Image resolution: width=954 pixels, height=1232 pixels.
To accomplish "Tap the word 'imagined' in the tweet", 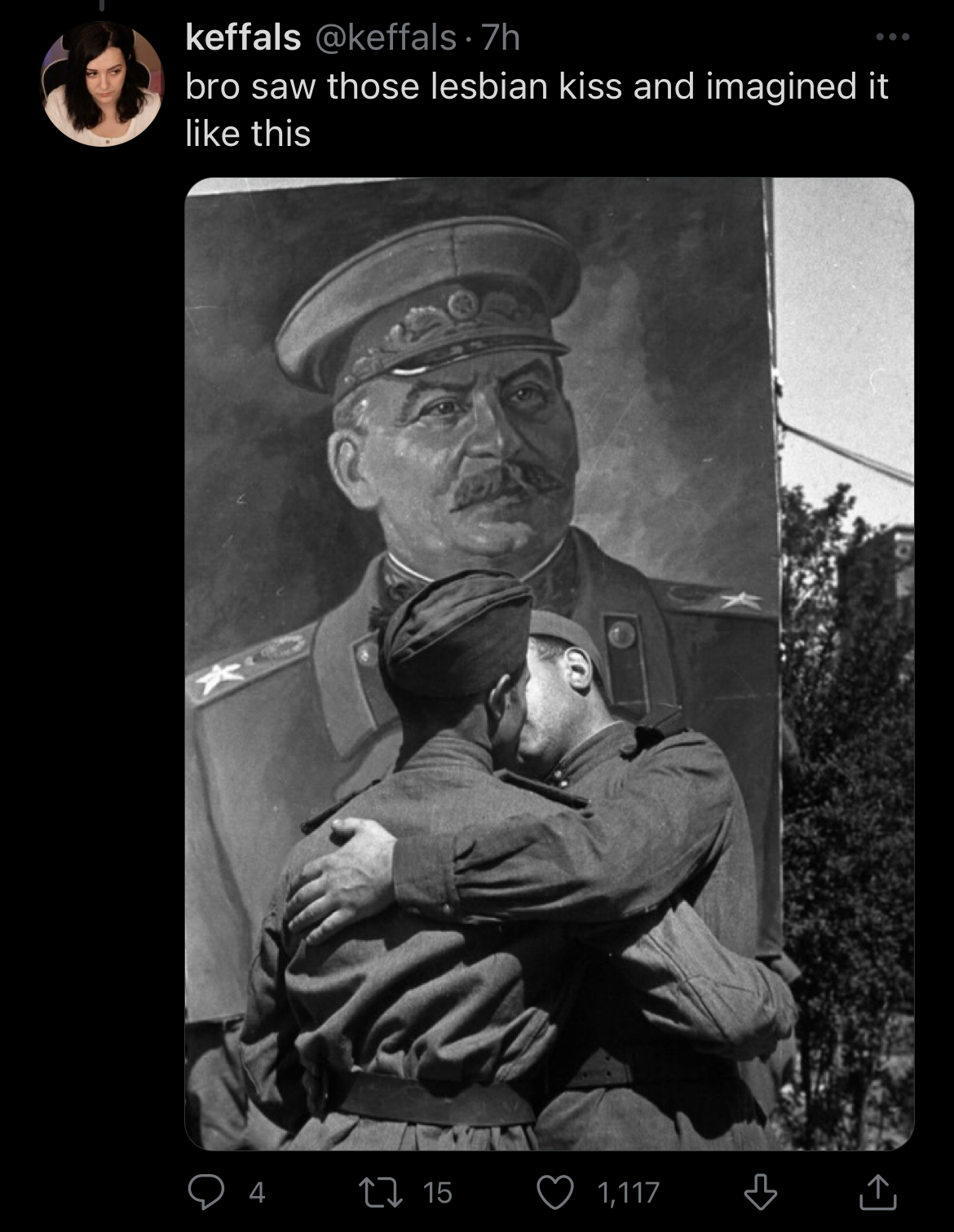I will (x=780, y=86).
